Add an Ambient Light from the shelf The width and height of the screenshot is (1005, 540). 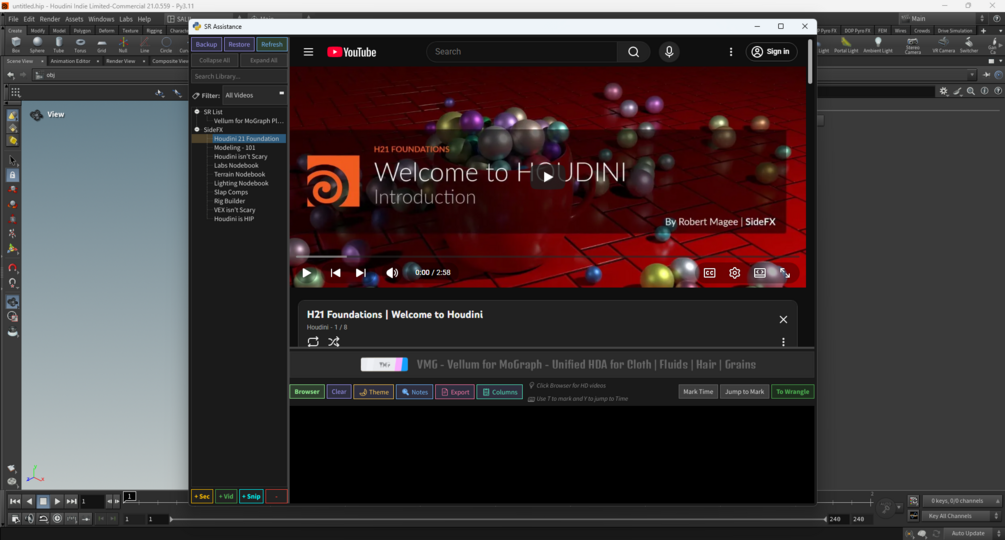878,45
